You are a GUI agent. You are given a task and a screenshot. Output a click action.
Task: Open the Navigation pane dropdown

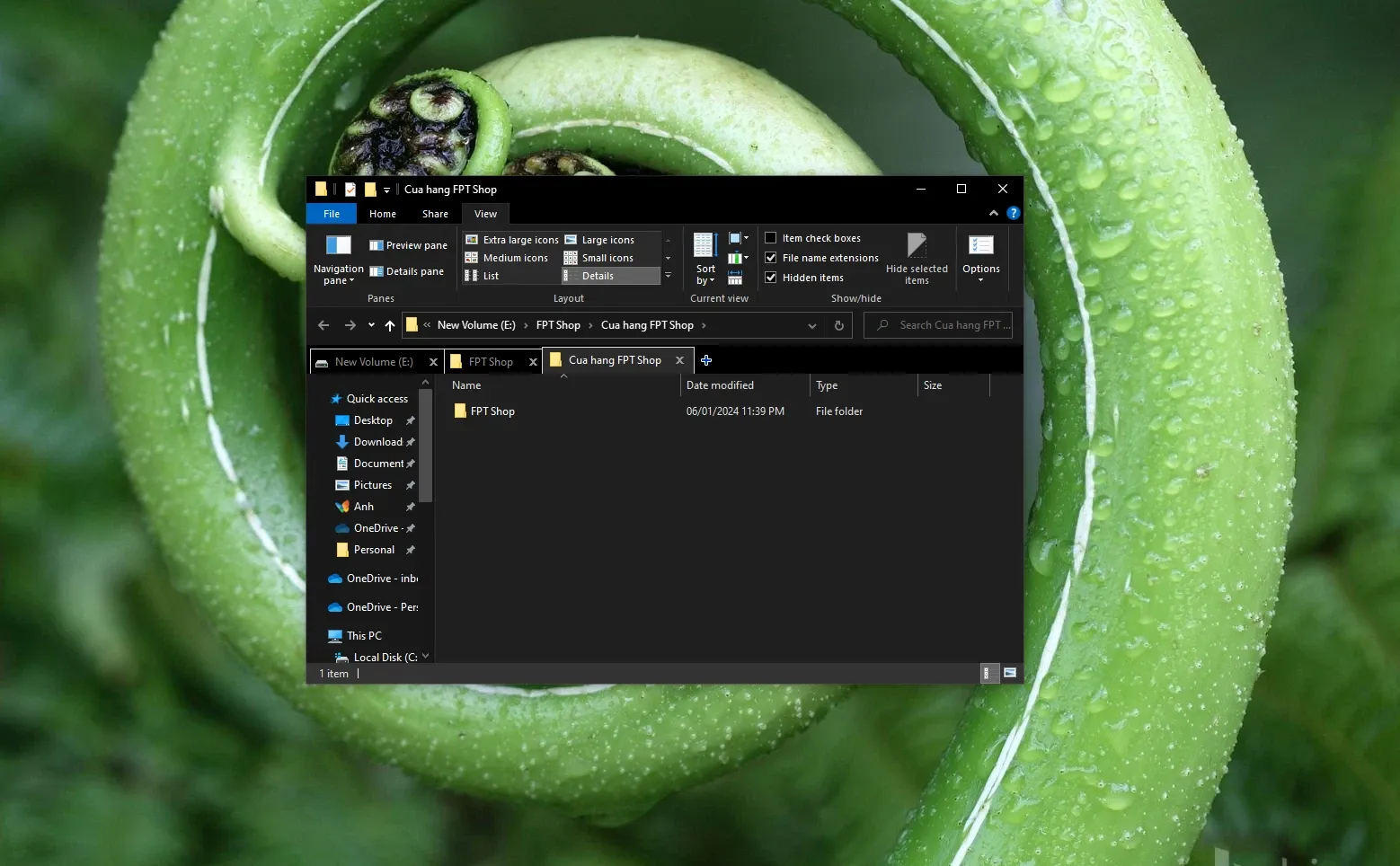338,259
